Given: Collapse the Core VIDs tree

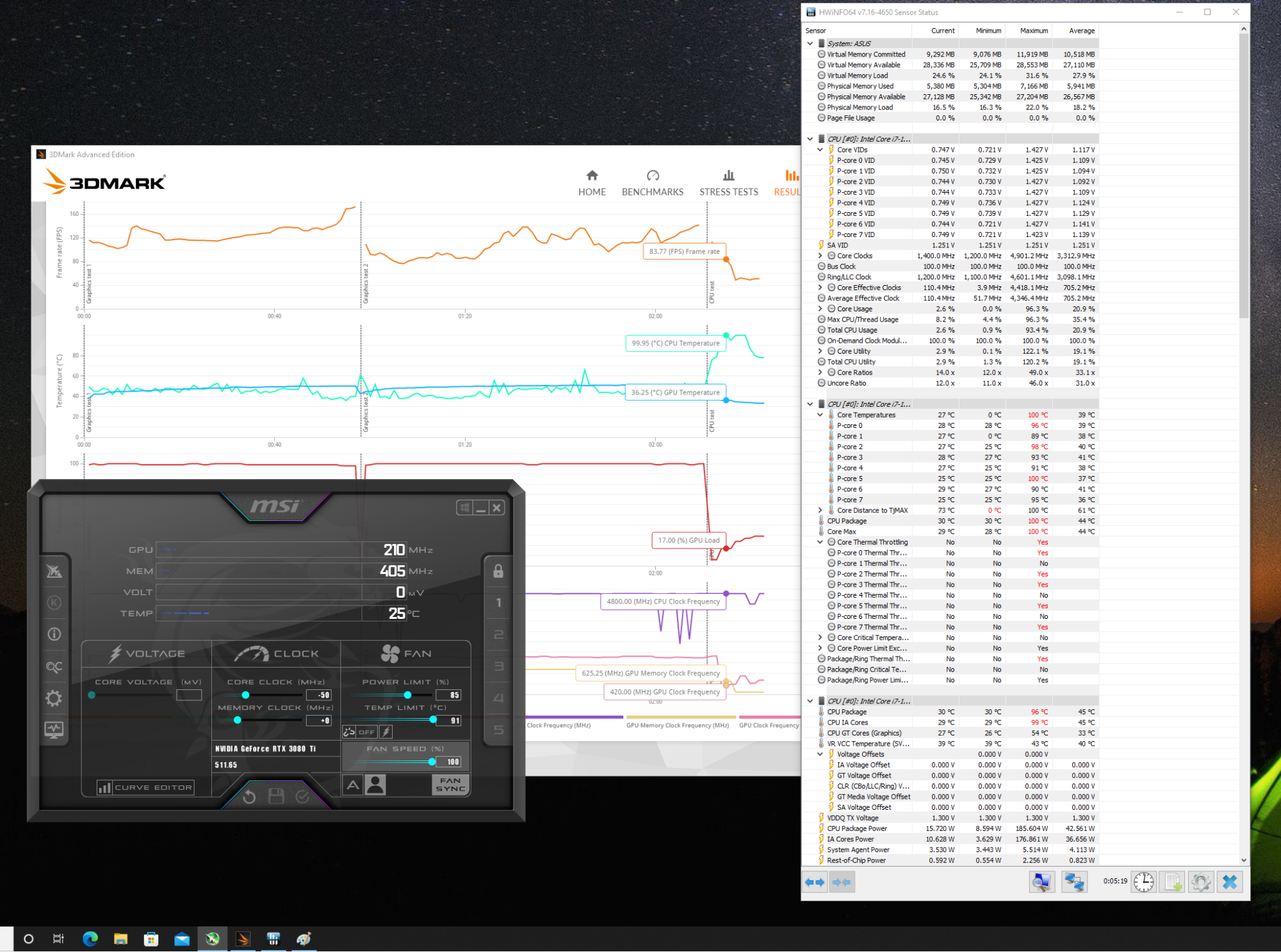Looking at the screenshot, I should [x=820, y=150].
